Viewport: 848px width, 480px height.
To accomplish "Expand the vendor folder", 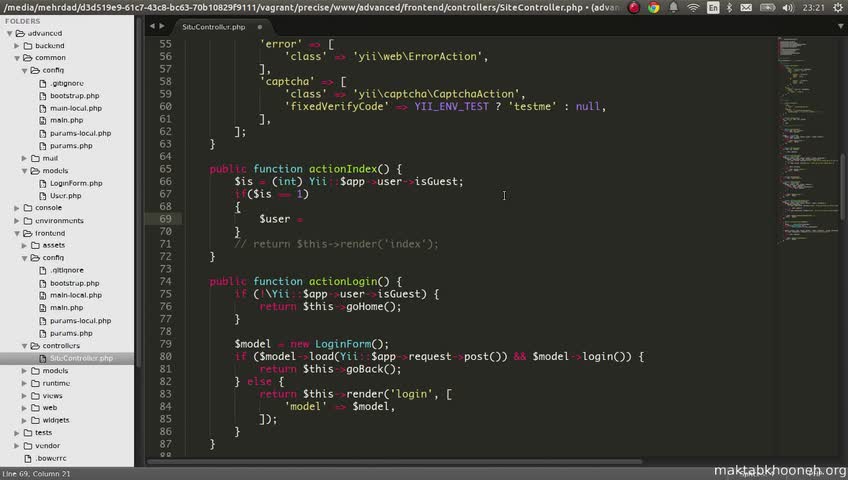I will [17, 446].
